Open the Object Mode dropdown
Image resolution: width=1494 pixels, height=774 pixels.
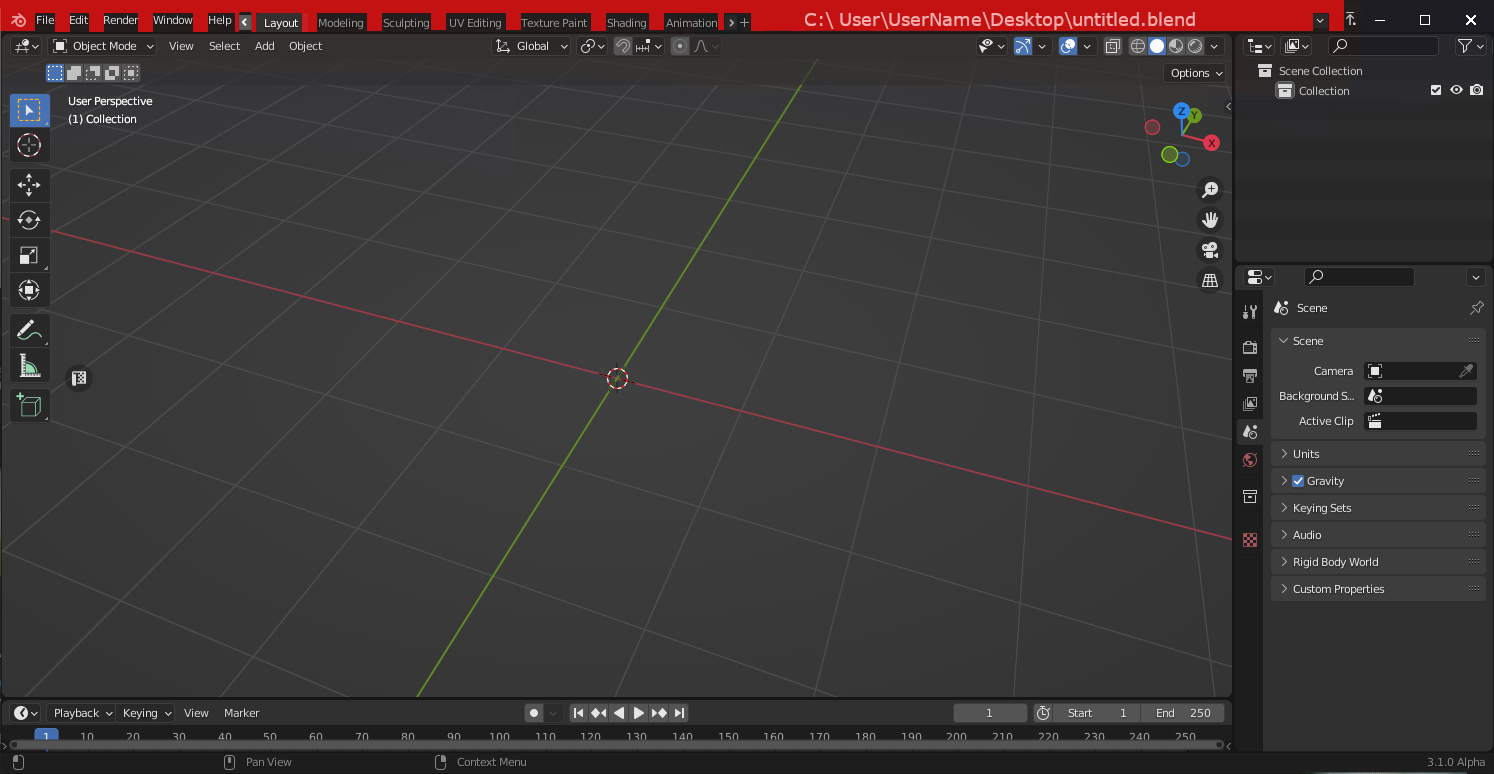click(x=103, y=46)
